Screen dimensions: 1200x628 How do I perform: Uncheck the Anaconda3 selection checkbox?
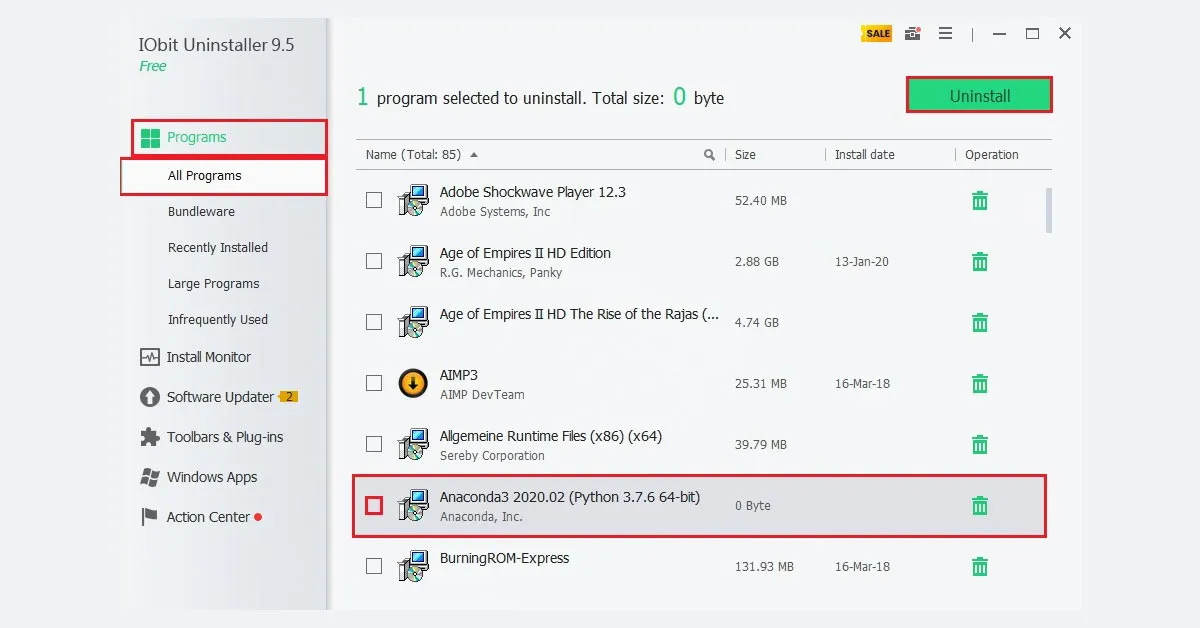[x=374, y=506]
